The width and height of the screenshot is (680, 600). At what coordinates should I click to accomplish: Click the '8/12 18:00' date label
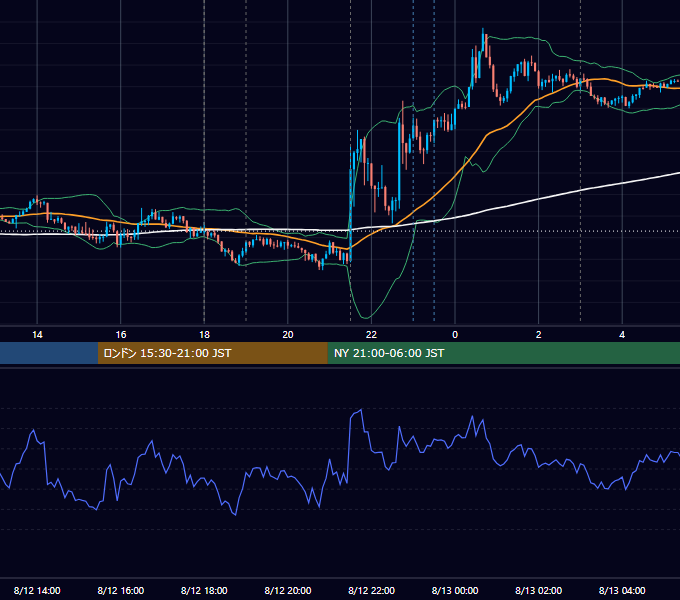click(204, 590)
